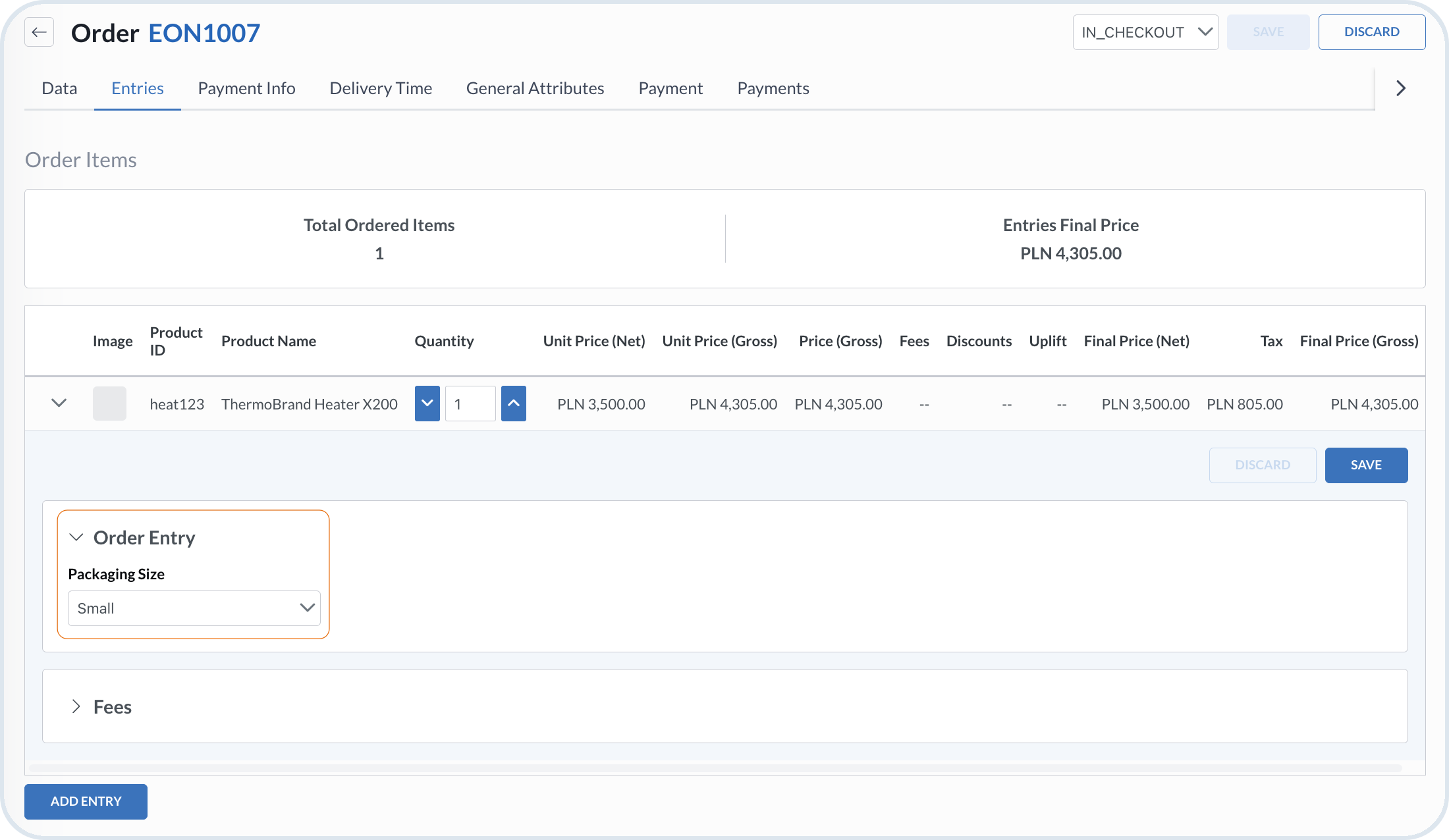Screen dimensions: 1449x840
Task: Click the Final Price (Gross) column header
Action: click(1359, 341)
